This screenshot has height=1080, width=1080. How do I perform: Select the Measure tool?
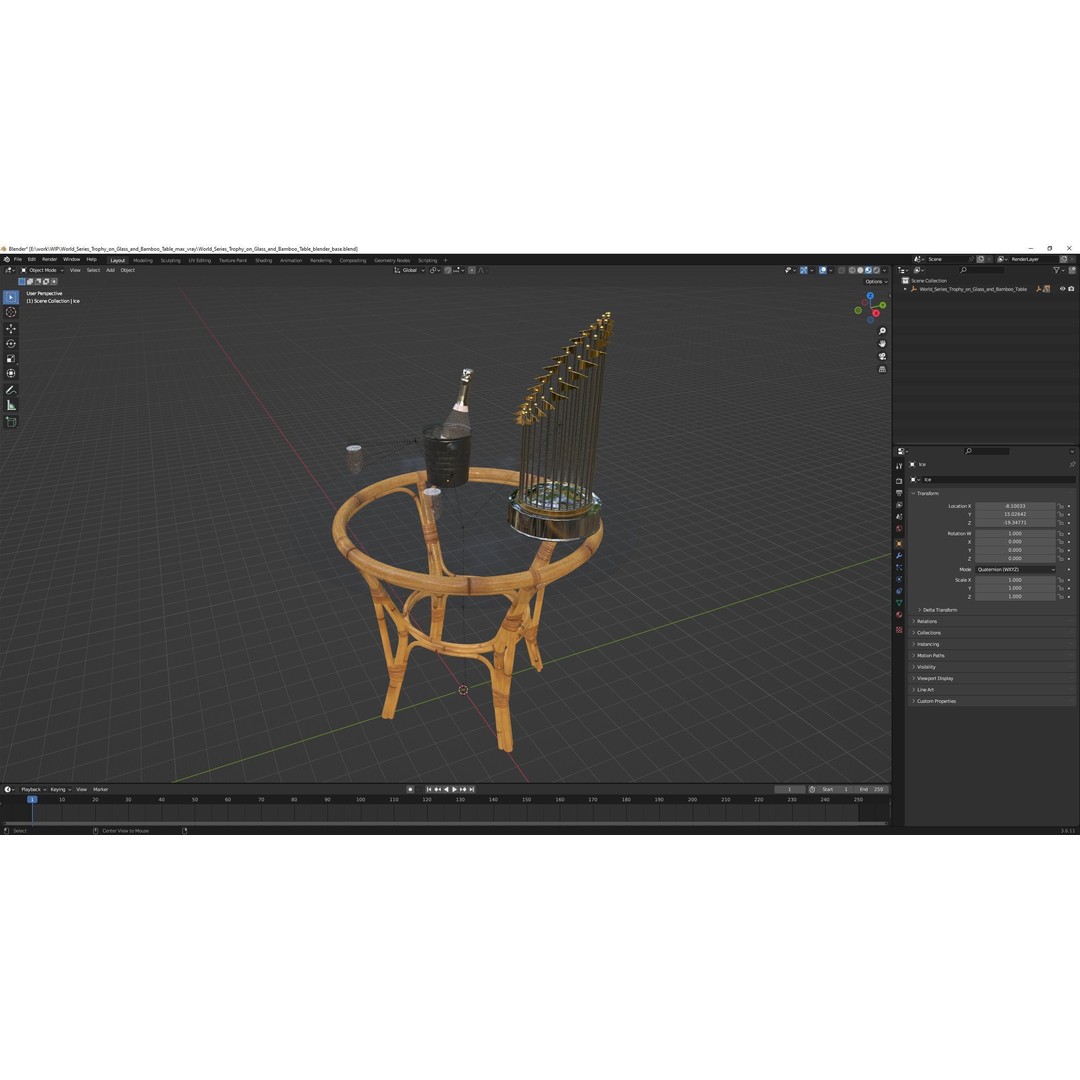[11, 405]
